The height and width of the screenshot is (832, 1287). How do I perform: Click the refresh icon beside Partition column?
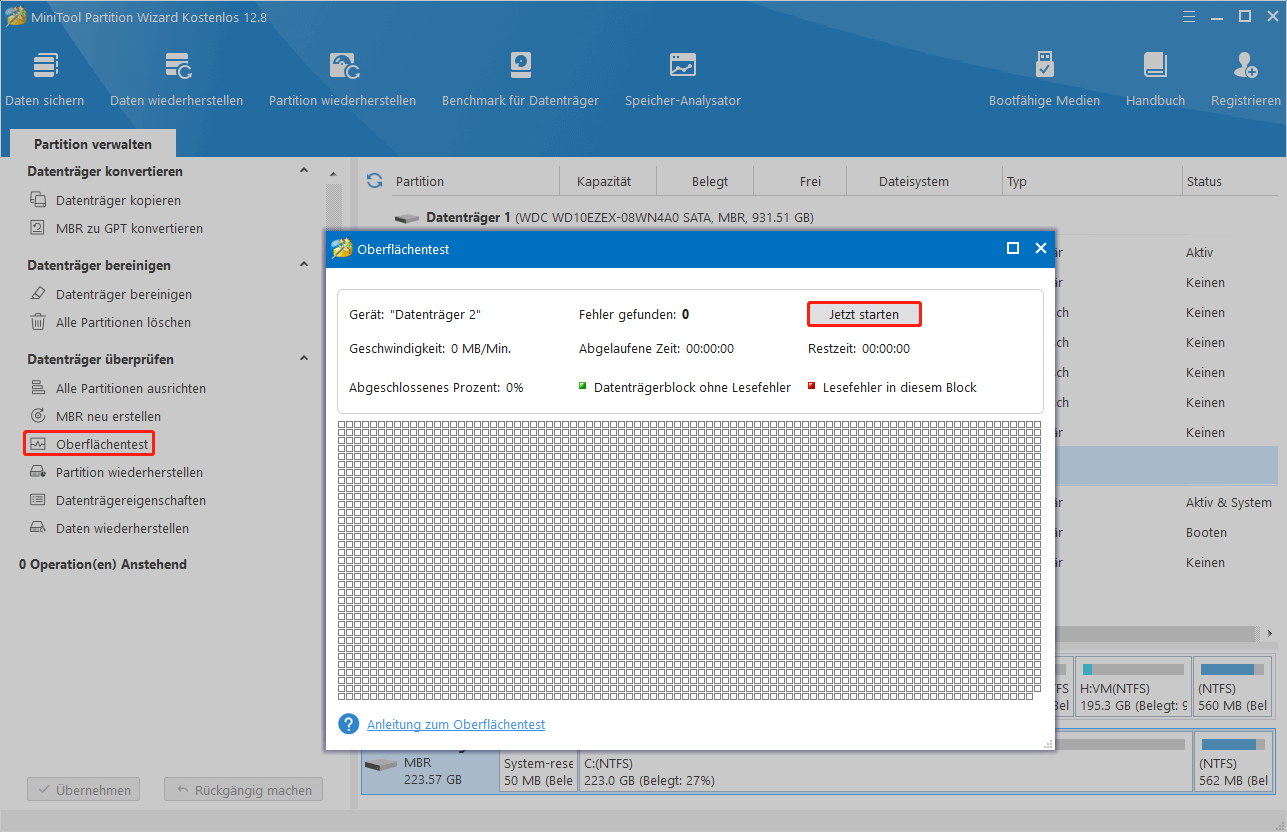point(375,181)
